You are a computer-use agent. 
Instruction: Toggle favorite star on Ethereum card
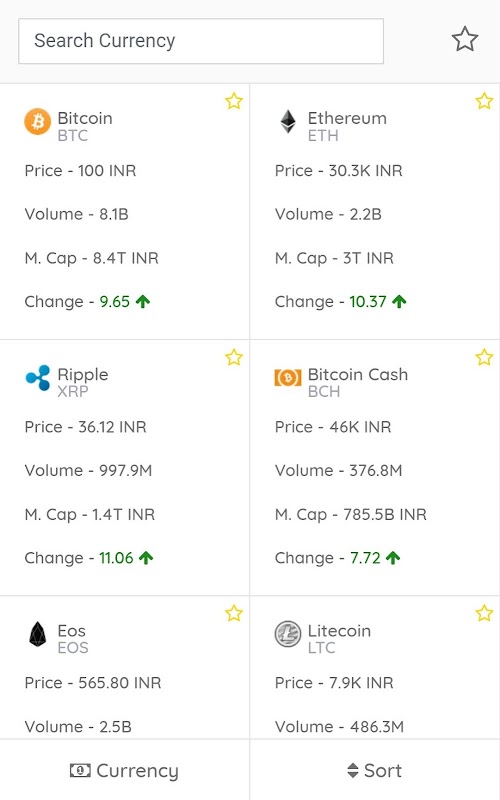[484, 101]
